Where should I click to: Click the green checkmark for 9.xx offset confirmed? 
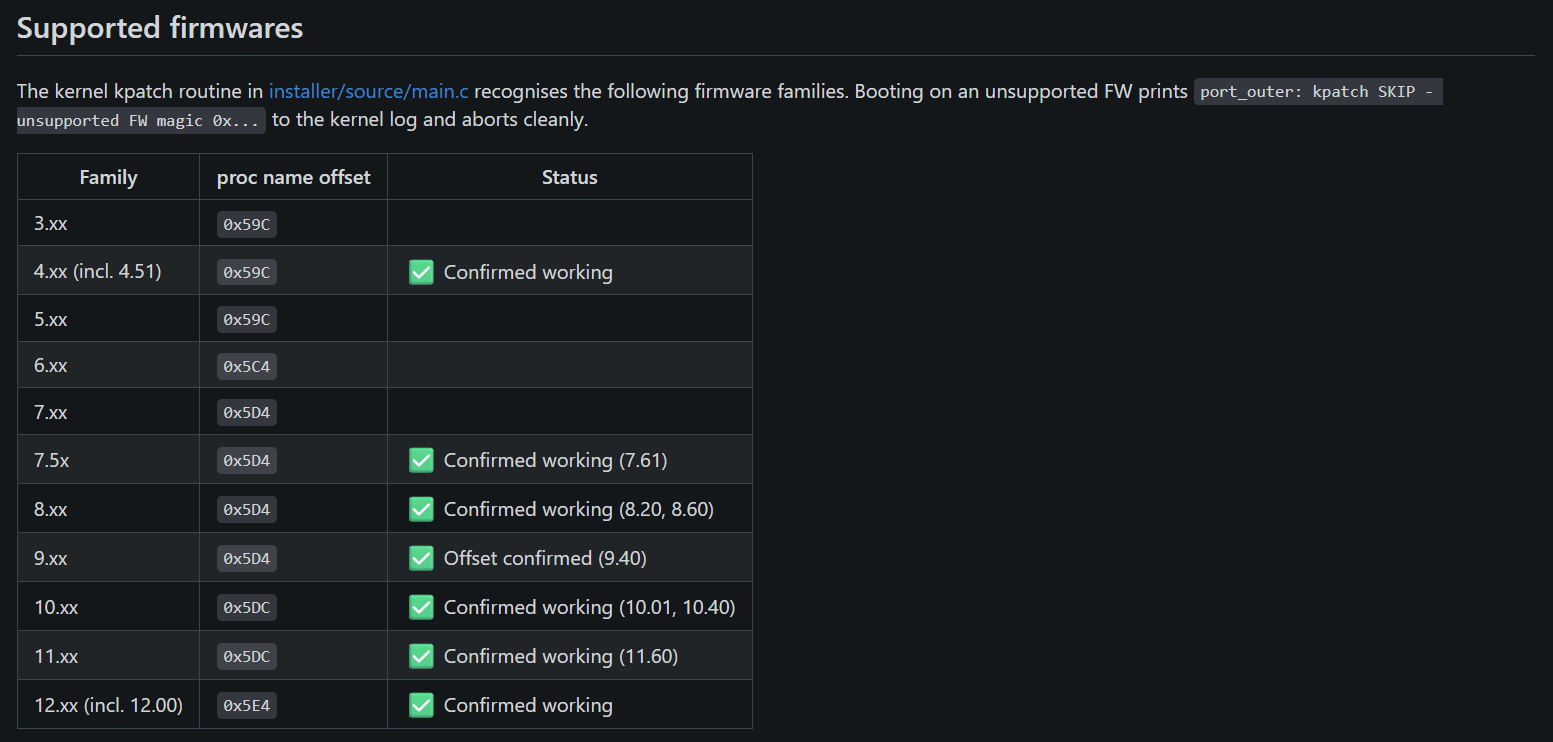(x=421, y=558)
